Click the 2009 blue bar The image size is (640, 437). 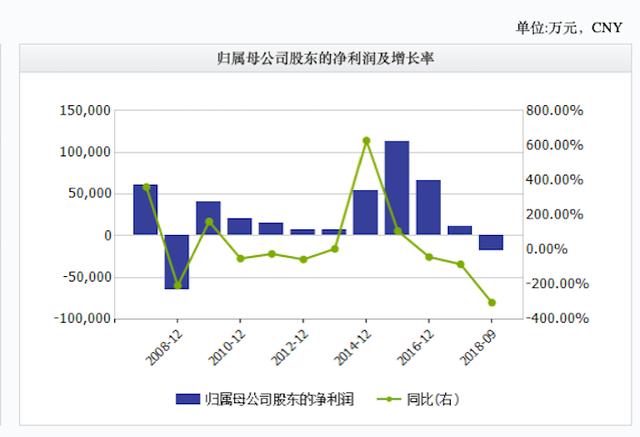click(x=208, y=218)
